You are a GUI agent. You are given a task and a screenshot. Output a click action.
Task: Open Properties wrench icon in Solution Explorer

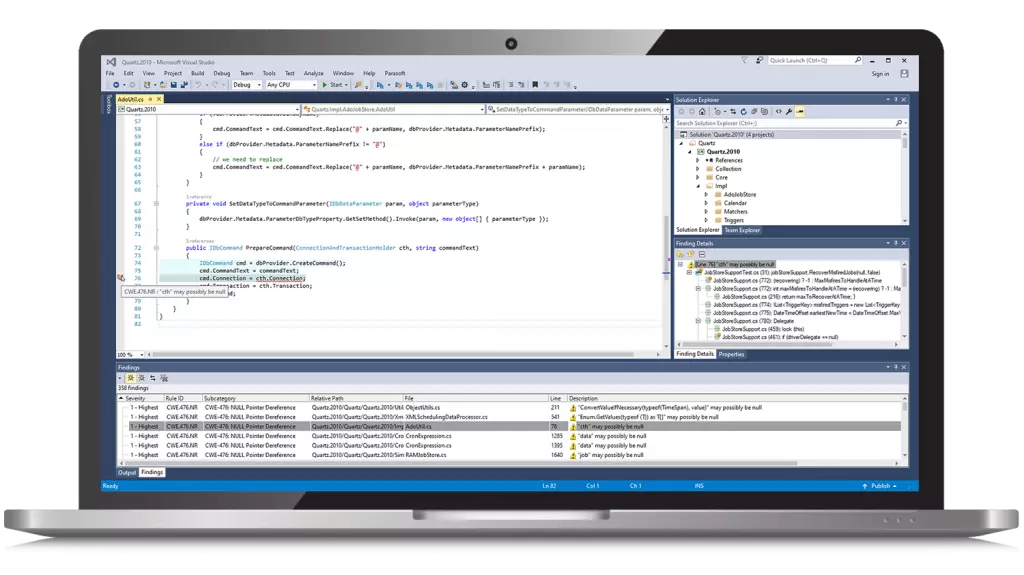click(x=788, y=110)
